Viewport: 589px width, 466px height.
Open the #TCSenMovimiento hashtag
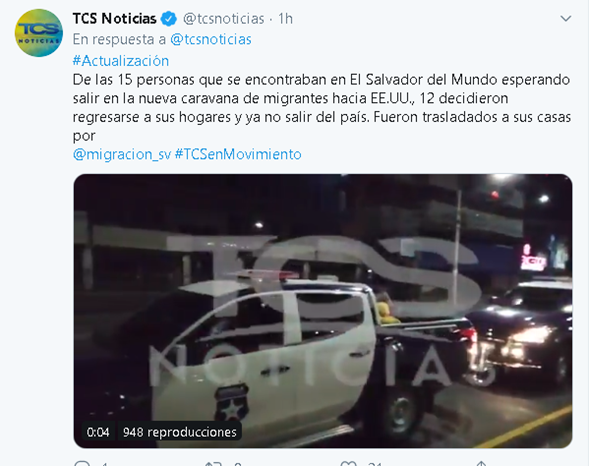click(238, 154)
